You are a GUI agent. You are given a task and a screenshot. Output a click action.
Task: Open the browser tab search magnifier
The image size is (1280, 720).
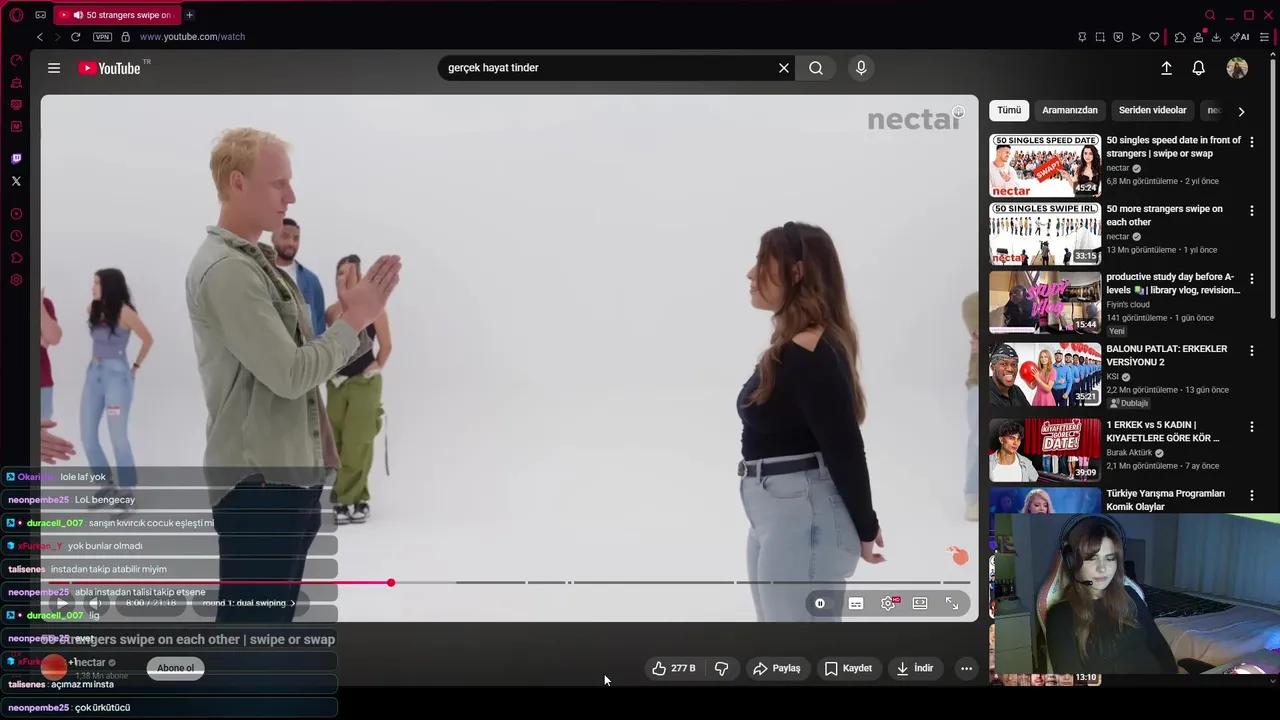pos(1210,15)
